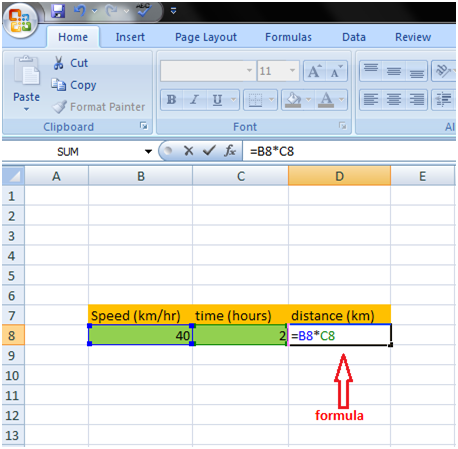Click cell B8 containing 40
Image resolution: width=458 pixels, height=449 pixels.
(141, 335)
